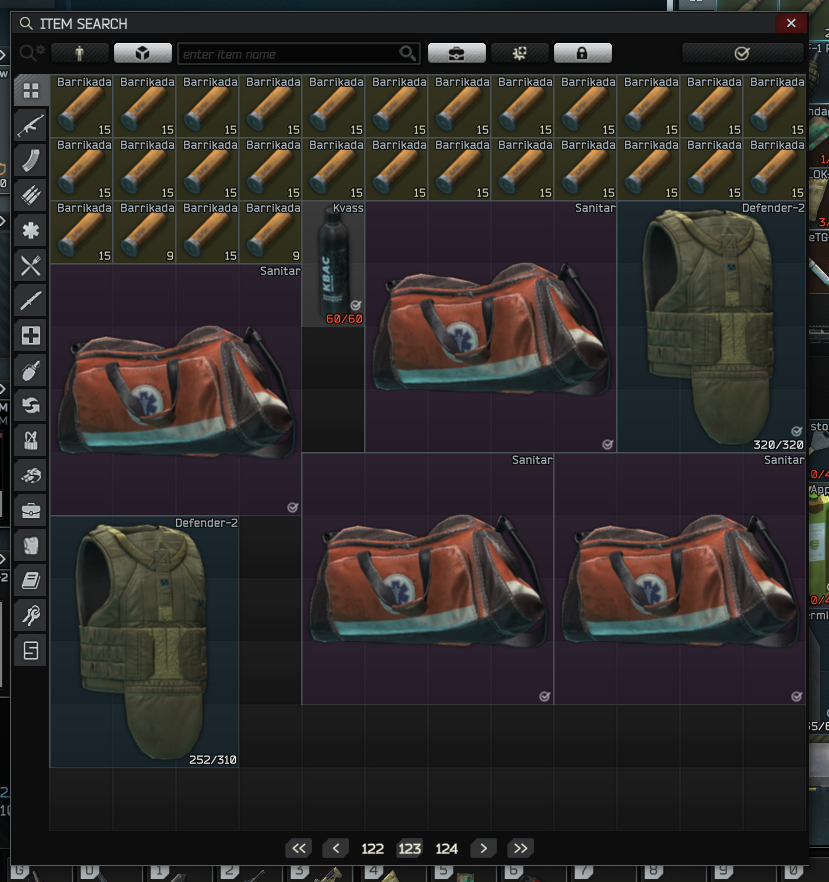Open the asterisk-shaped category icon in sidebar
This screenshot has height=882, width=829.
click(30, 230)
